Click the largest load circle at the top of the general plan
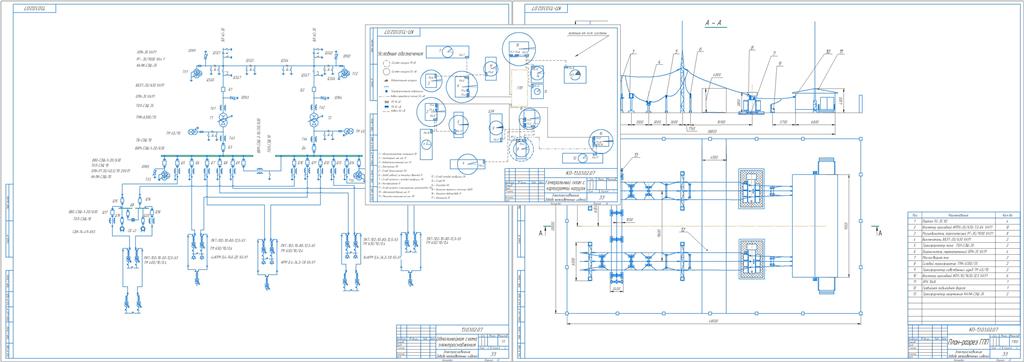The image size is (1024, 362). 519,48
